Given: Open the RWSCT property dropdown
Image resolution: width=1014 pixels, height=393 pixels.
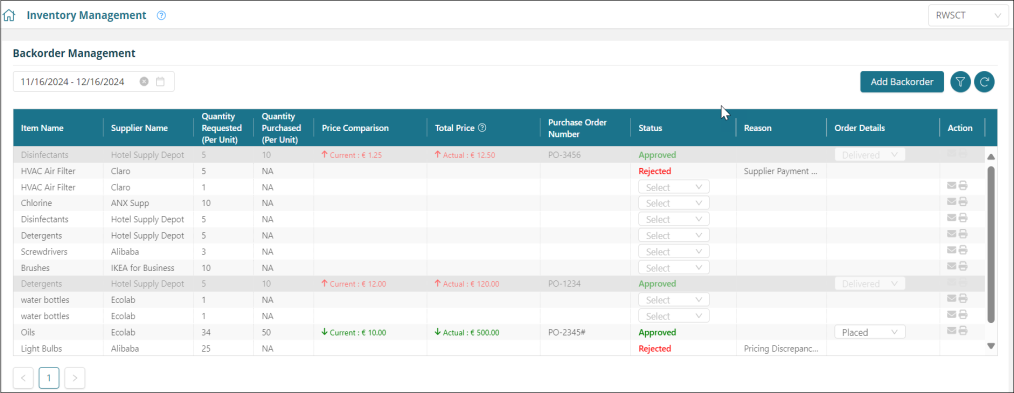Looking at the screenshot, I should 968,16.
